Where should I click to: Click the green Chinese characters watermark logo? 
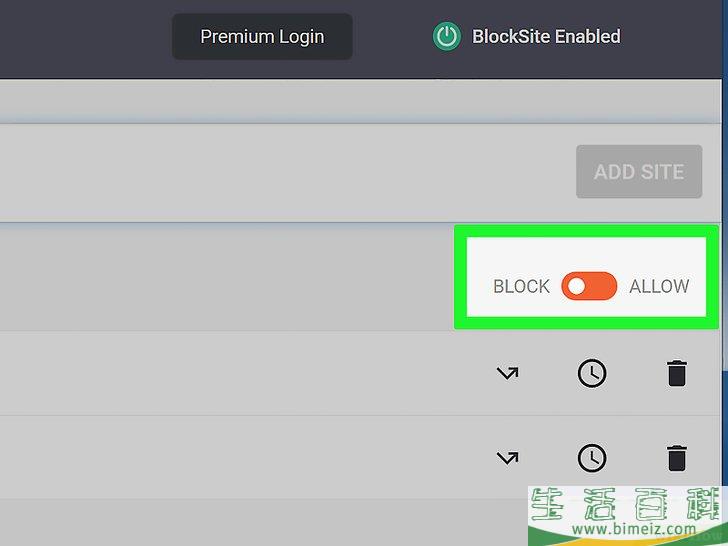coord(628,504)
